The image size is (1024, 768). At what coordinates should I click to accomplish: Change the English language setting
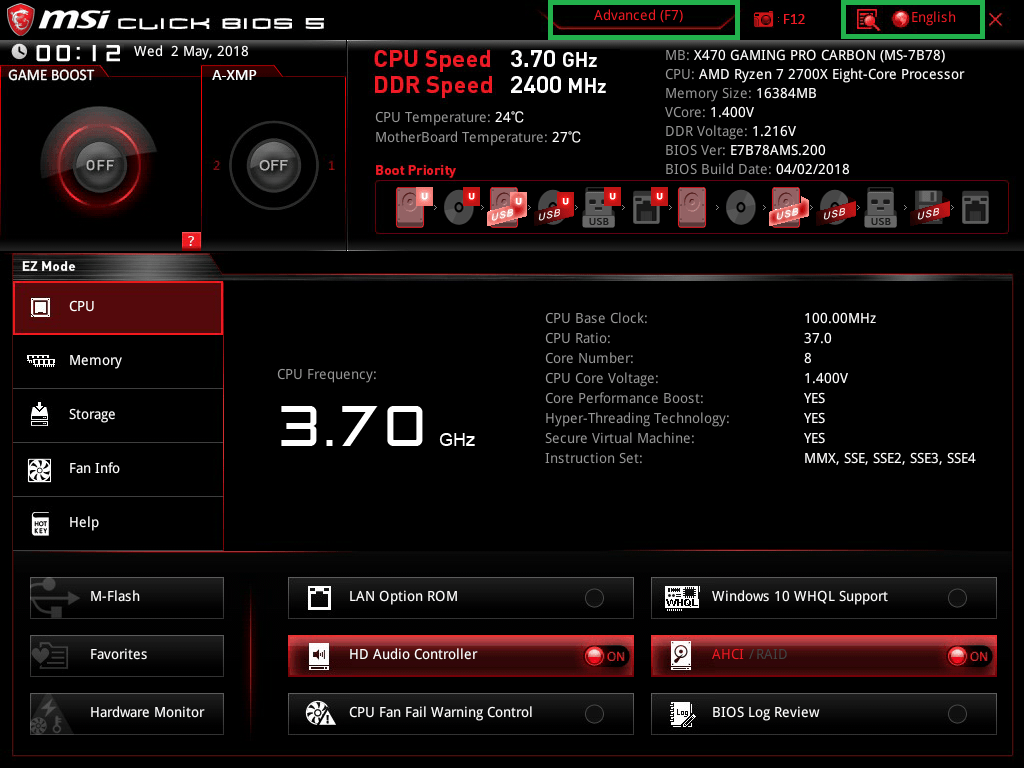click(x=925, y=18)
